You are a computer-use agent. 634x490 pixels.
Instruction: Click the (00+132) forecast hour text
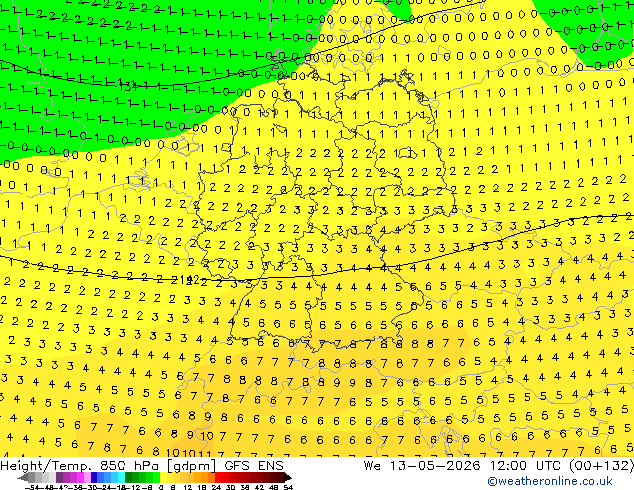click(601, 466)
